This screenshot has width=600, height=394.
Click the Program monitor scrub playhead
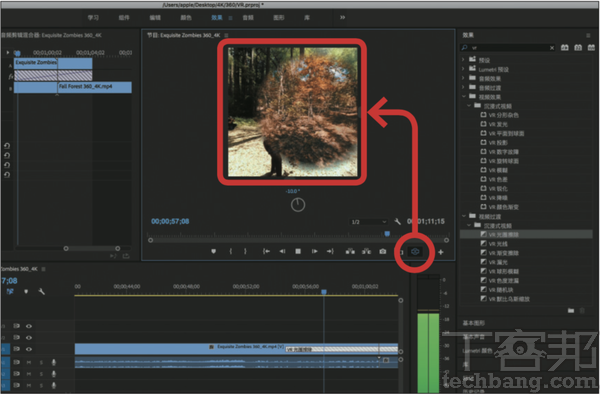tap(387, 234)
